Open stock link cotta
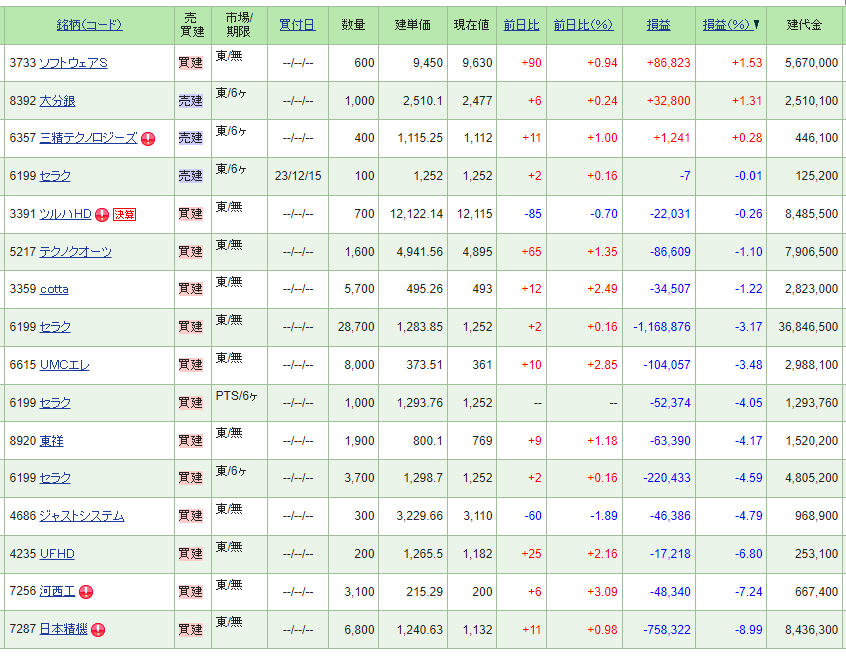This screenshot has height=659, width=846. tap(54, 289)
